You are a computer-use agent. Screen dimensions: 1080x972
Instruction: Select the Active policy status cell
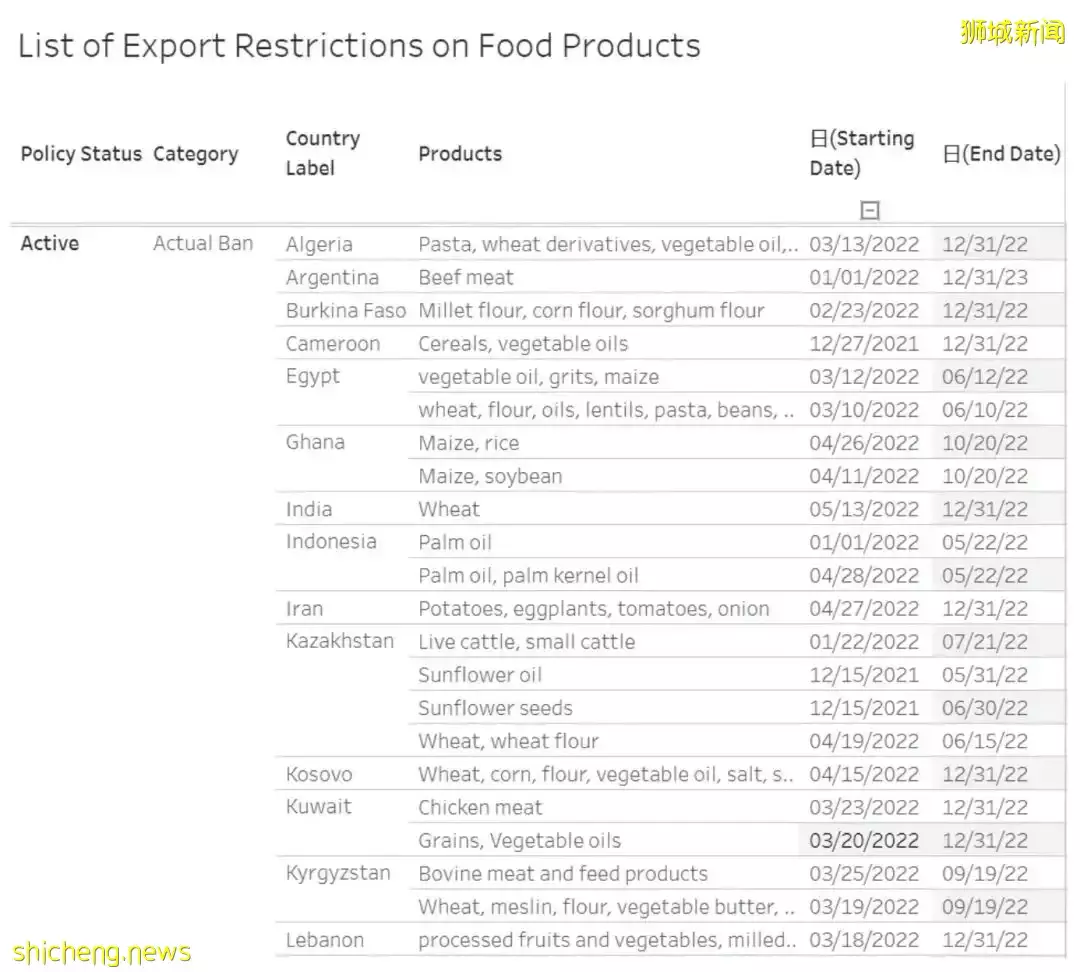(50, 243)
